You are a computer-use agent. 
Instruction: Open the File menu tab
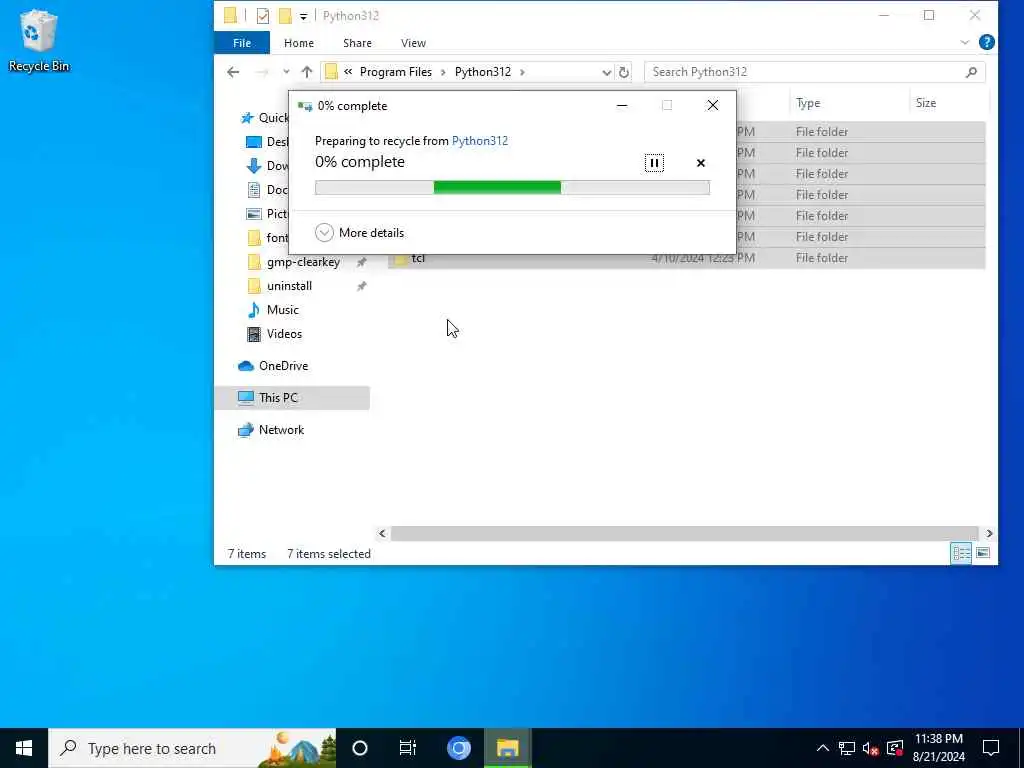[242, 43]
